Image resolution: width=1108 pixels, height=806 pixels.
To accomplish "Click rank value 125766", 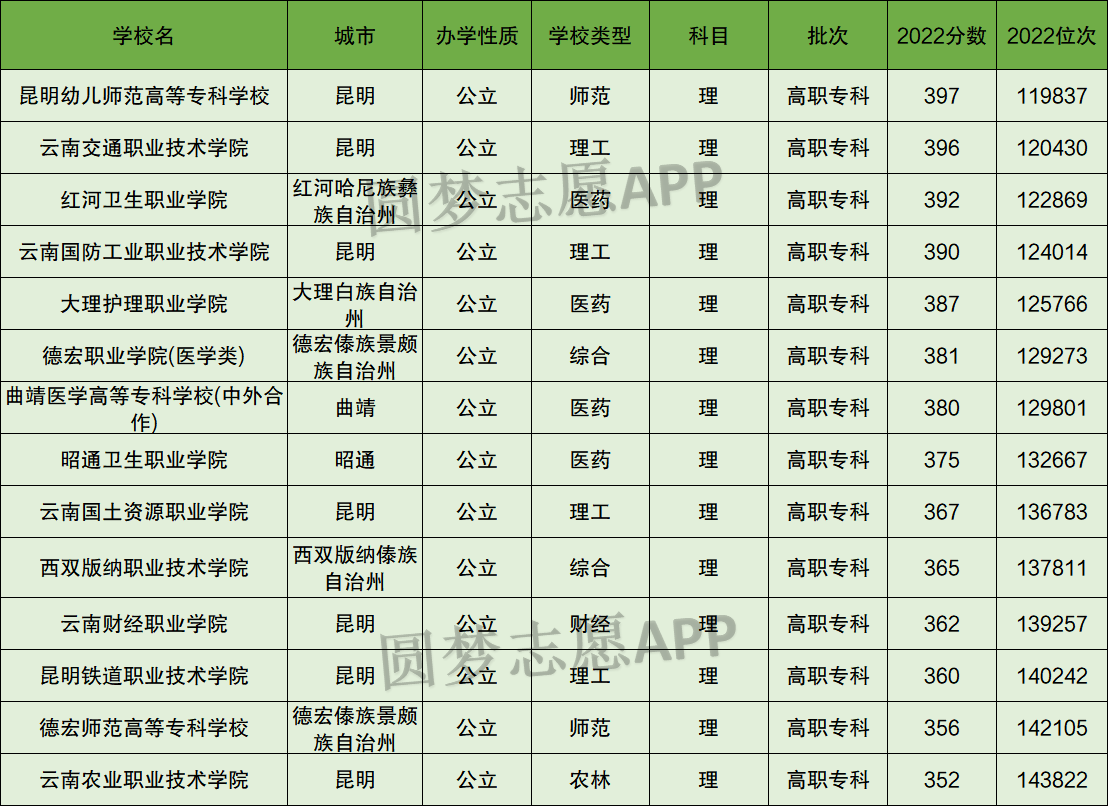I will [x=1051, y=304].
